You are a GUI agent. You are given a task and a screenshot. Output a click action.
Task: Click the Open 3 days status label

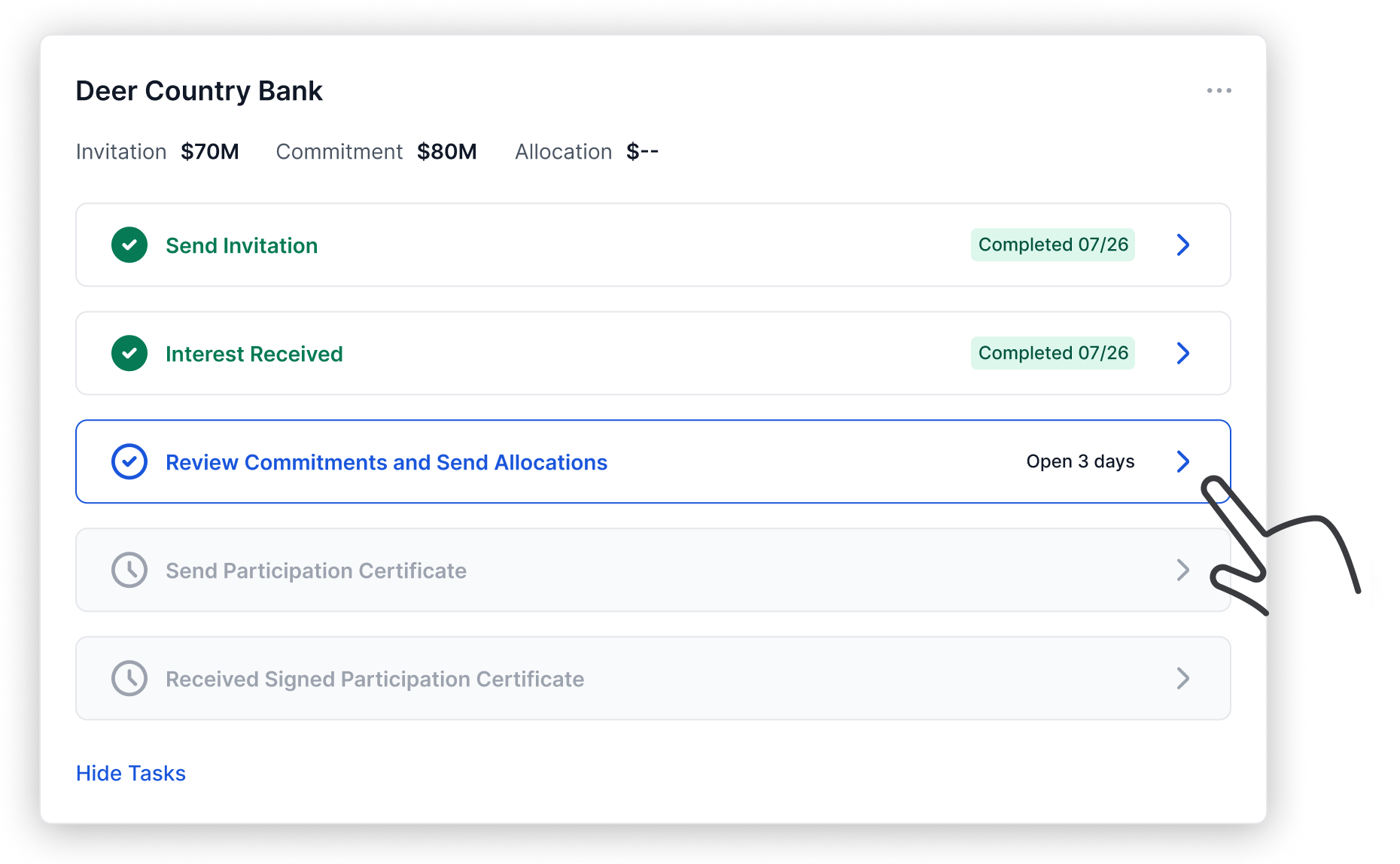pyautogui.click(x=1079, y=461)
